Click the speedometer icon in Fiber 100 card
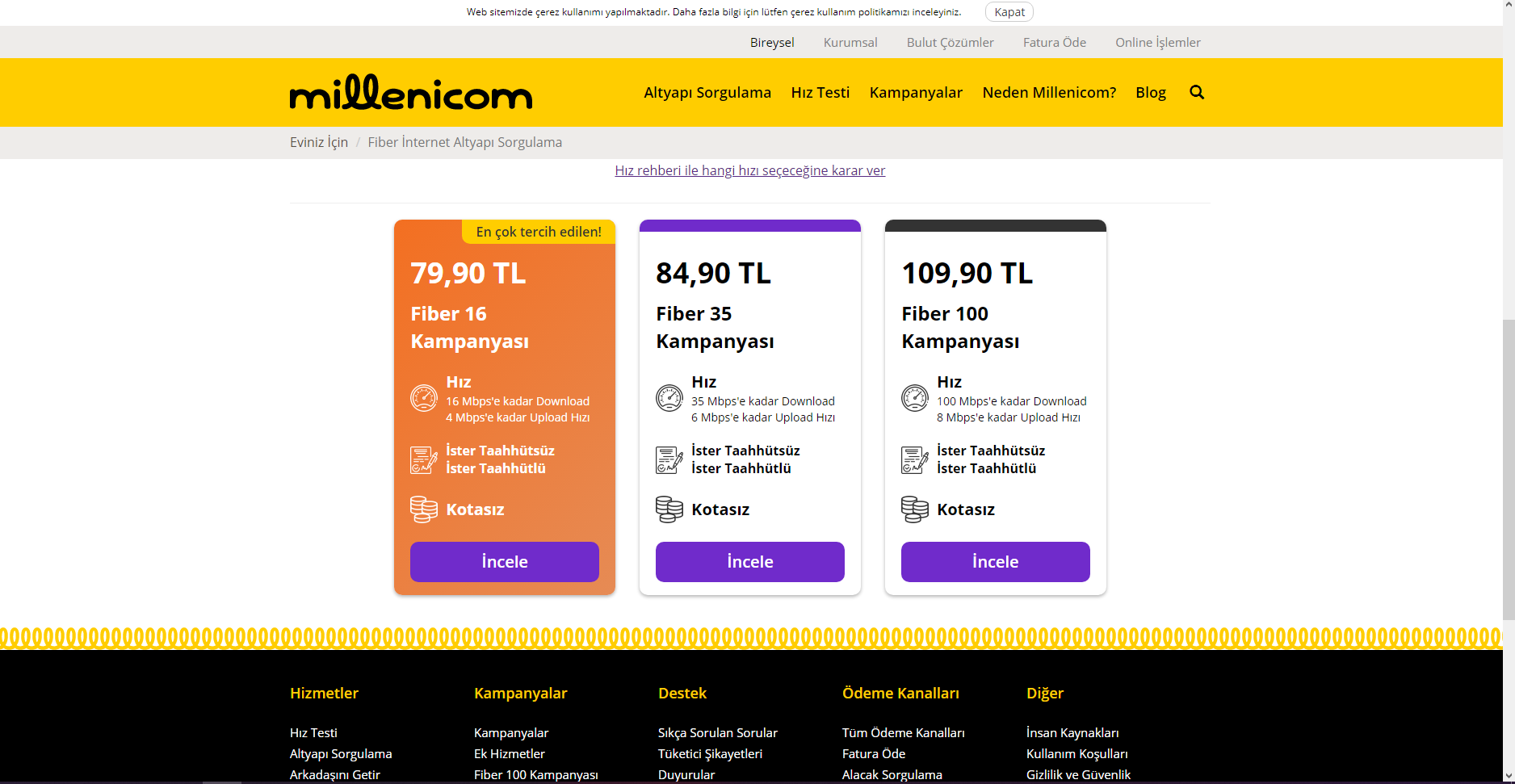The width and height of the screenshot is (1515, 784). click(915, 398)
